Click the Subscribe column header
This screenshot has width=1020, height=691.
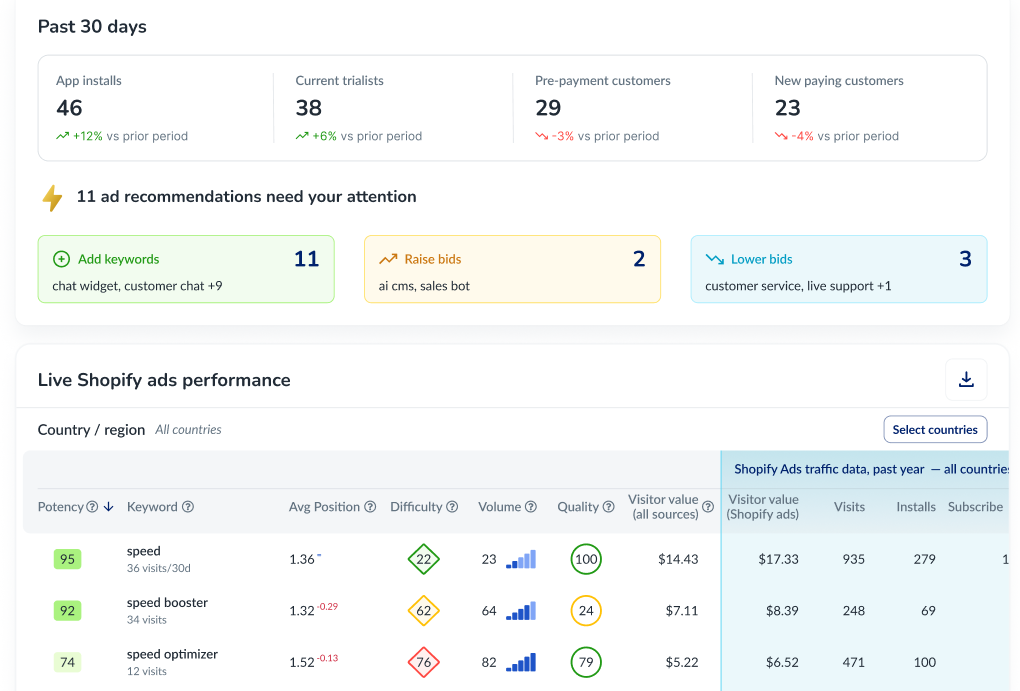click(975, 507)
